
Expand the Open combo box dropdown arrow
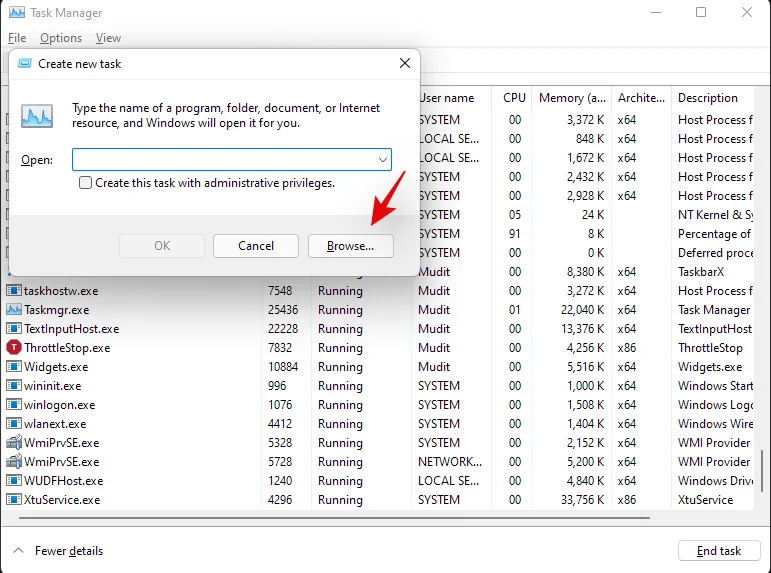[x=383, y=160]
